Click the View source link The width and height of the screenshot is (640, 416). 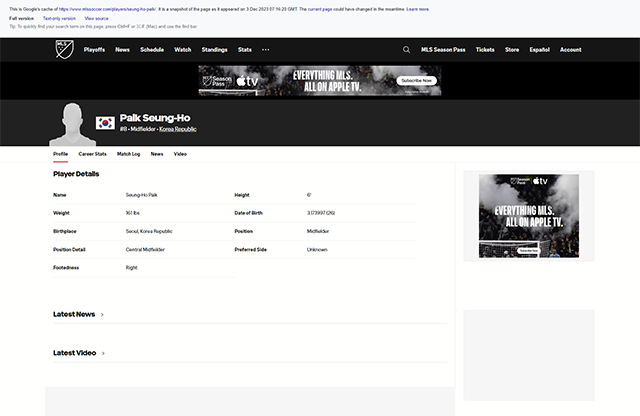[x=97, y=18]
